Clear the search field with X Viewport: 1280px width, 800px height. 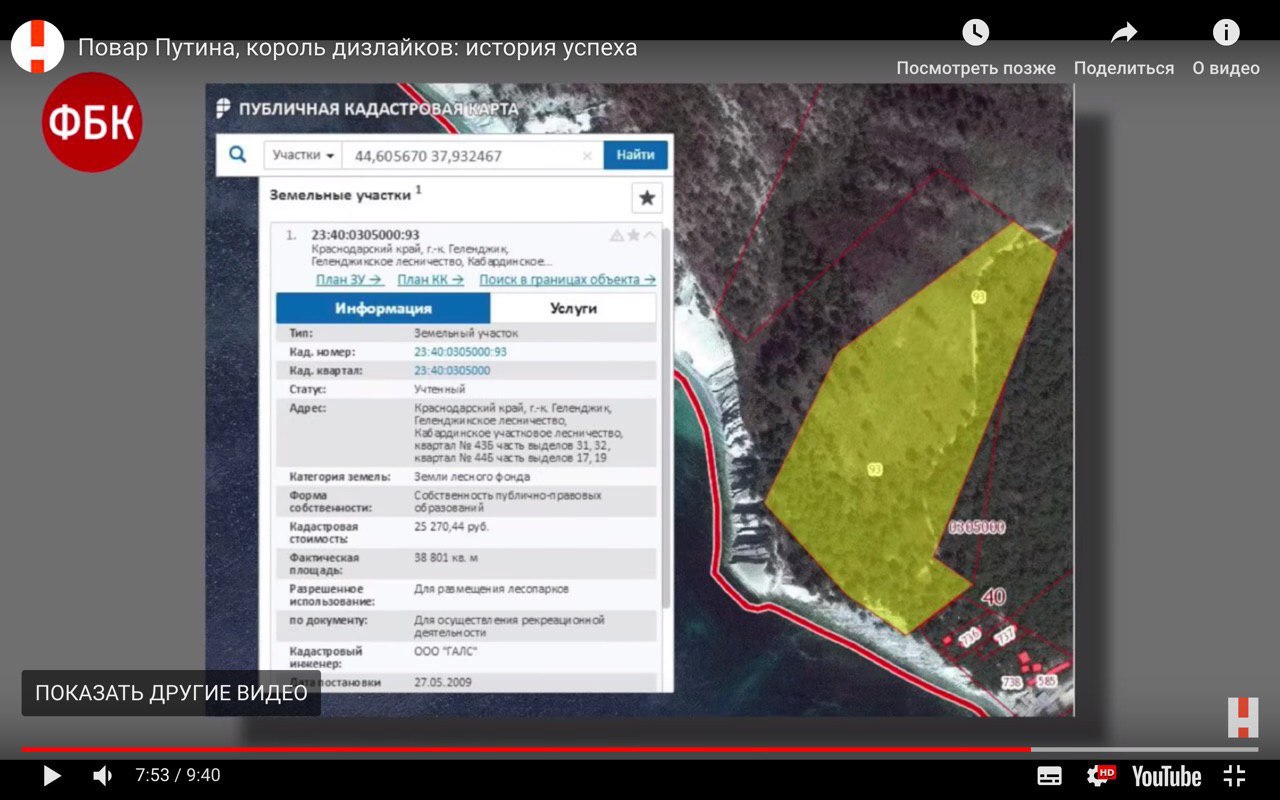[587, 156]
